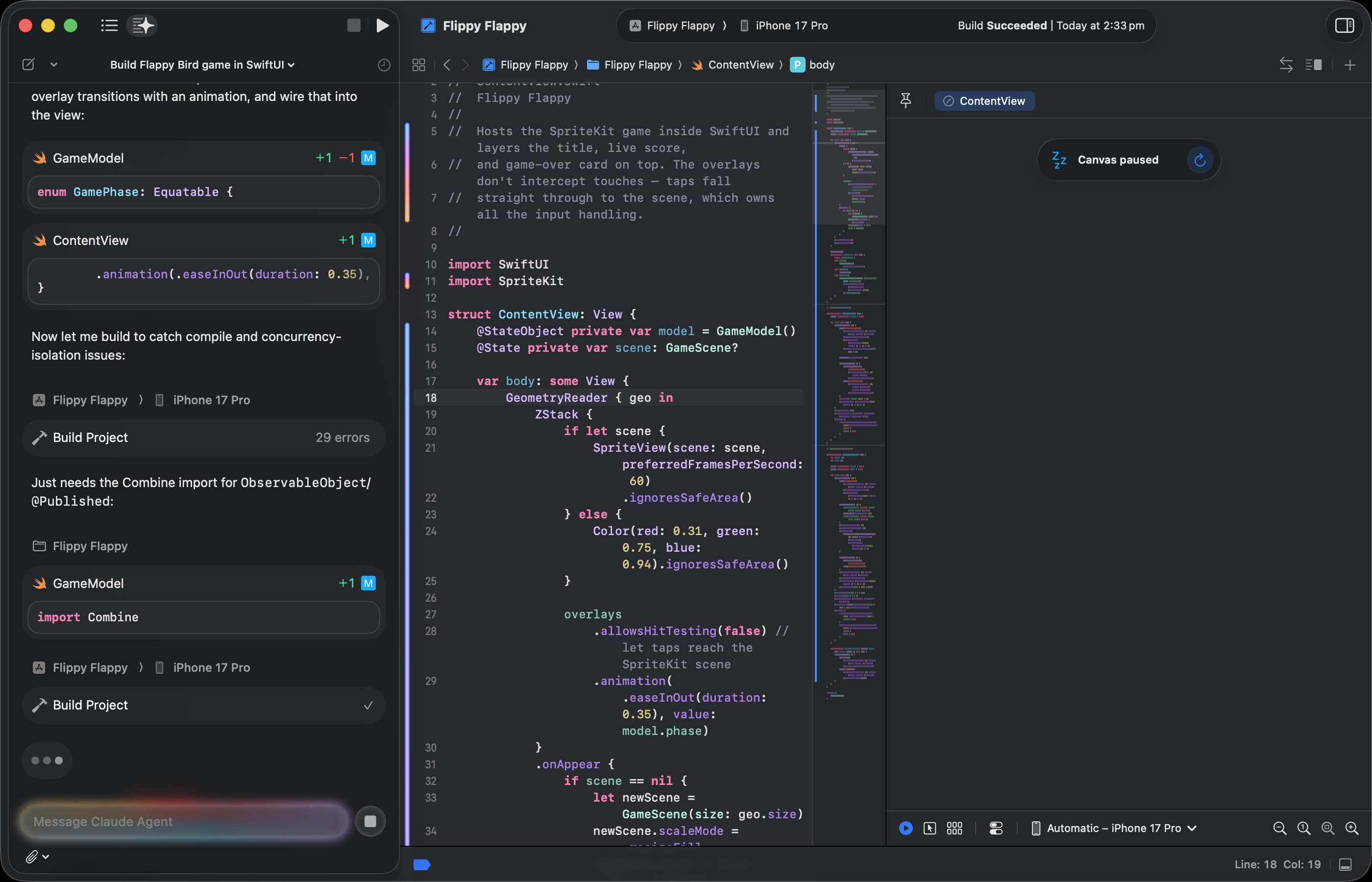Click the Flippy Flappy window title
Viewport: 1372px width, 882px height.
pyautogui.click(x=485, y=25)
